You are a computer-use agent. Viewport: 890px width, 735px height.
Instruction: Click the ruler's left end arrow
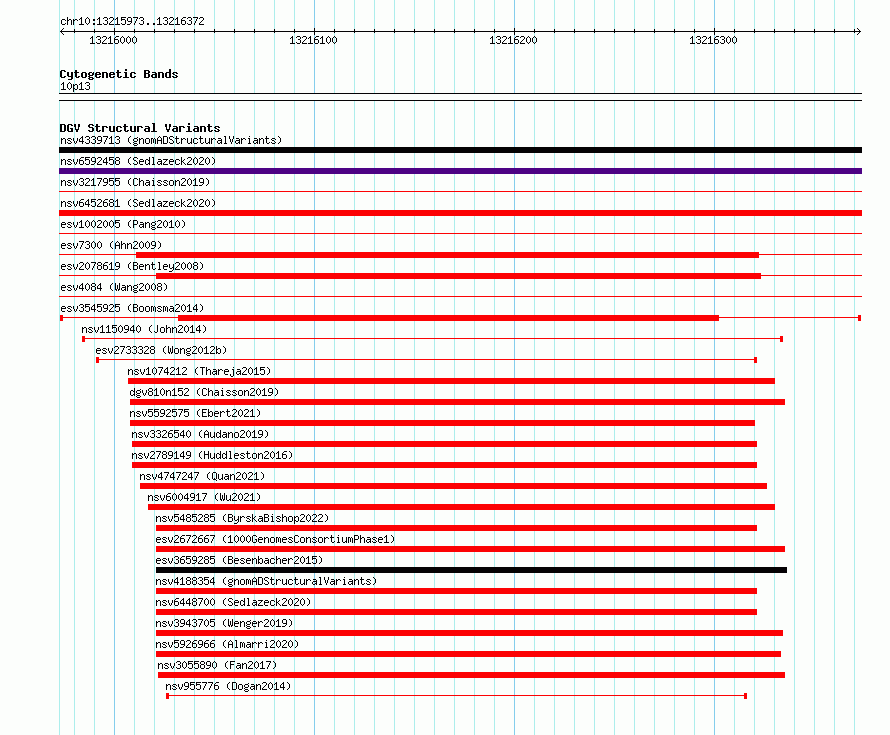pyautogui.click(x=62, y=31)
